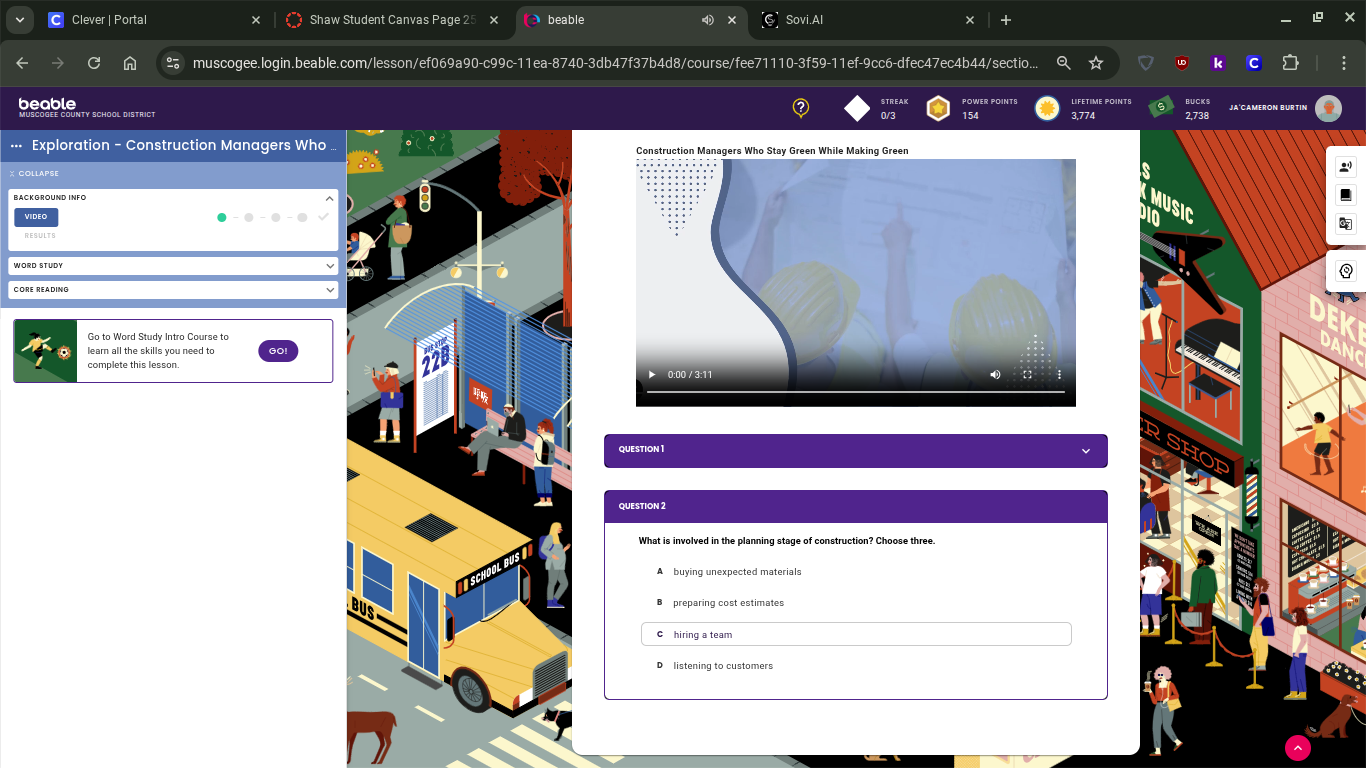Open the read-aloud tool in the right sidebar

coord(1345,166)
